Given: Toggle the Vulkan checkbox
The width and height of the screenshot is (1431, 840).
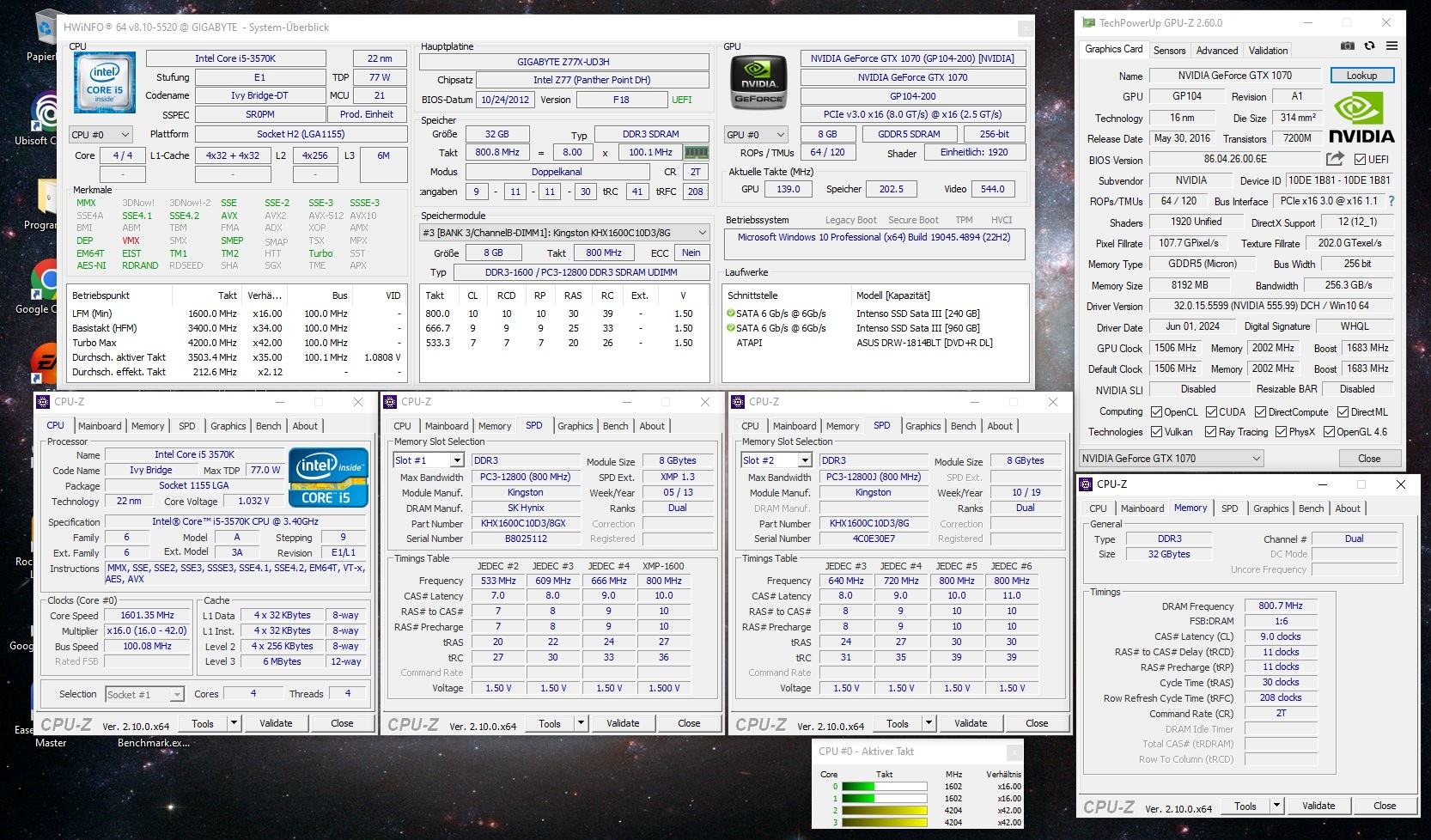Looking at the screenshot, I should (1156, 432).
